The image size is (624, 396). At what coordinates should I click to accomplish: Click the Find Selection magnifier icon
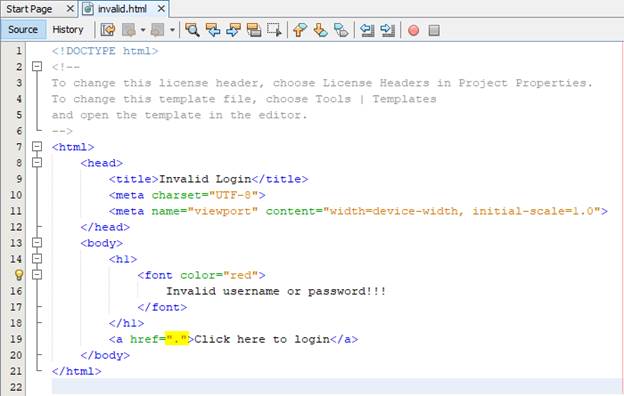click(192, 30)
